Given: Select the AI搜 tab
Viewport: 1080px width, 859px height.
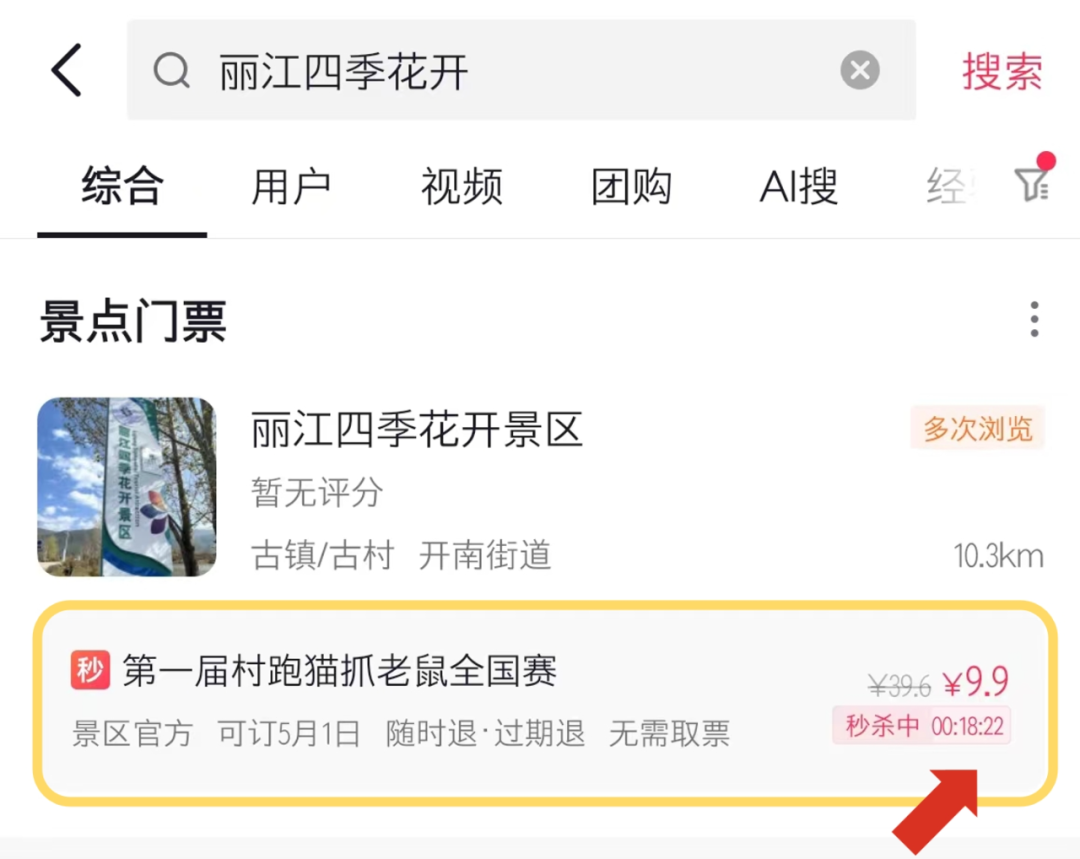Looking at the screenshot, I should (799, 186).
